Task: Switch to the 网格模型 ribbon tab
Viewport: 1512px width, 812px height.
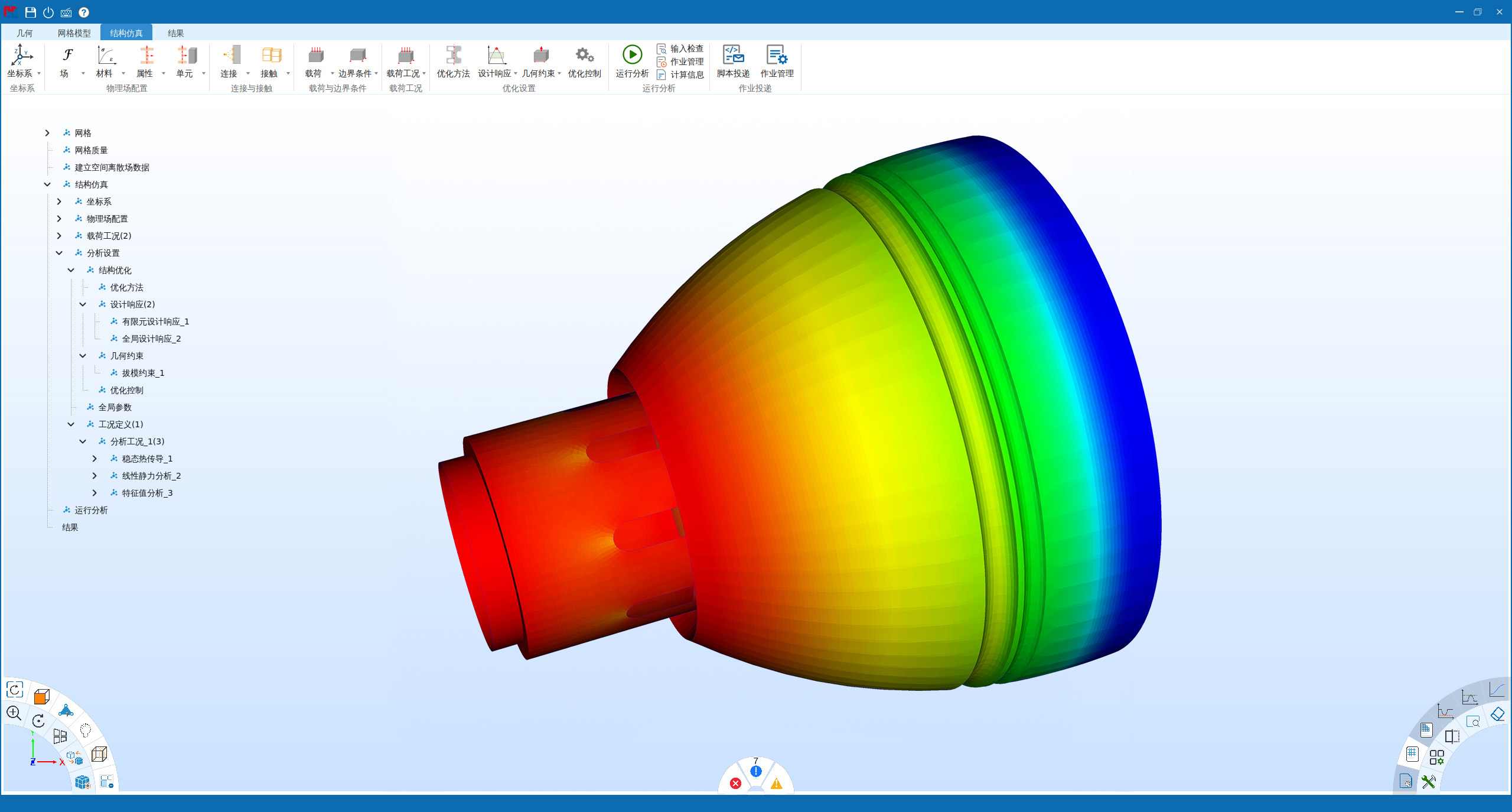Action: [x=74, y=33]
